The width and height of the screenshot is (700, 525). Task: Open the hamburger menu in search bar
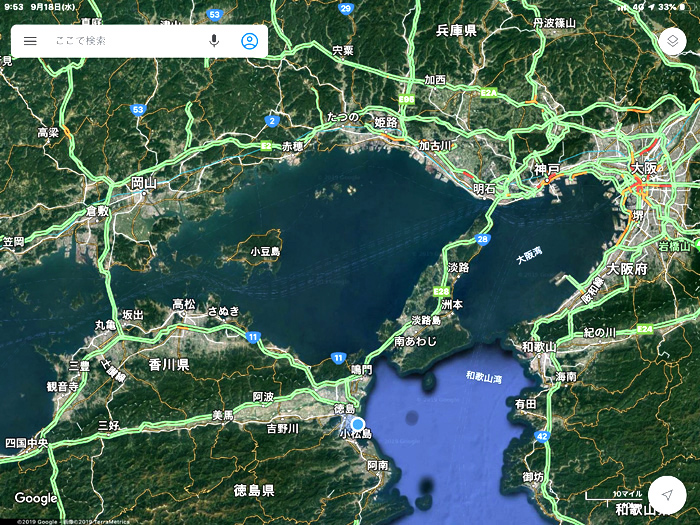30,41
